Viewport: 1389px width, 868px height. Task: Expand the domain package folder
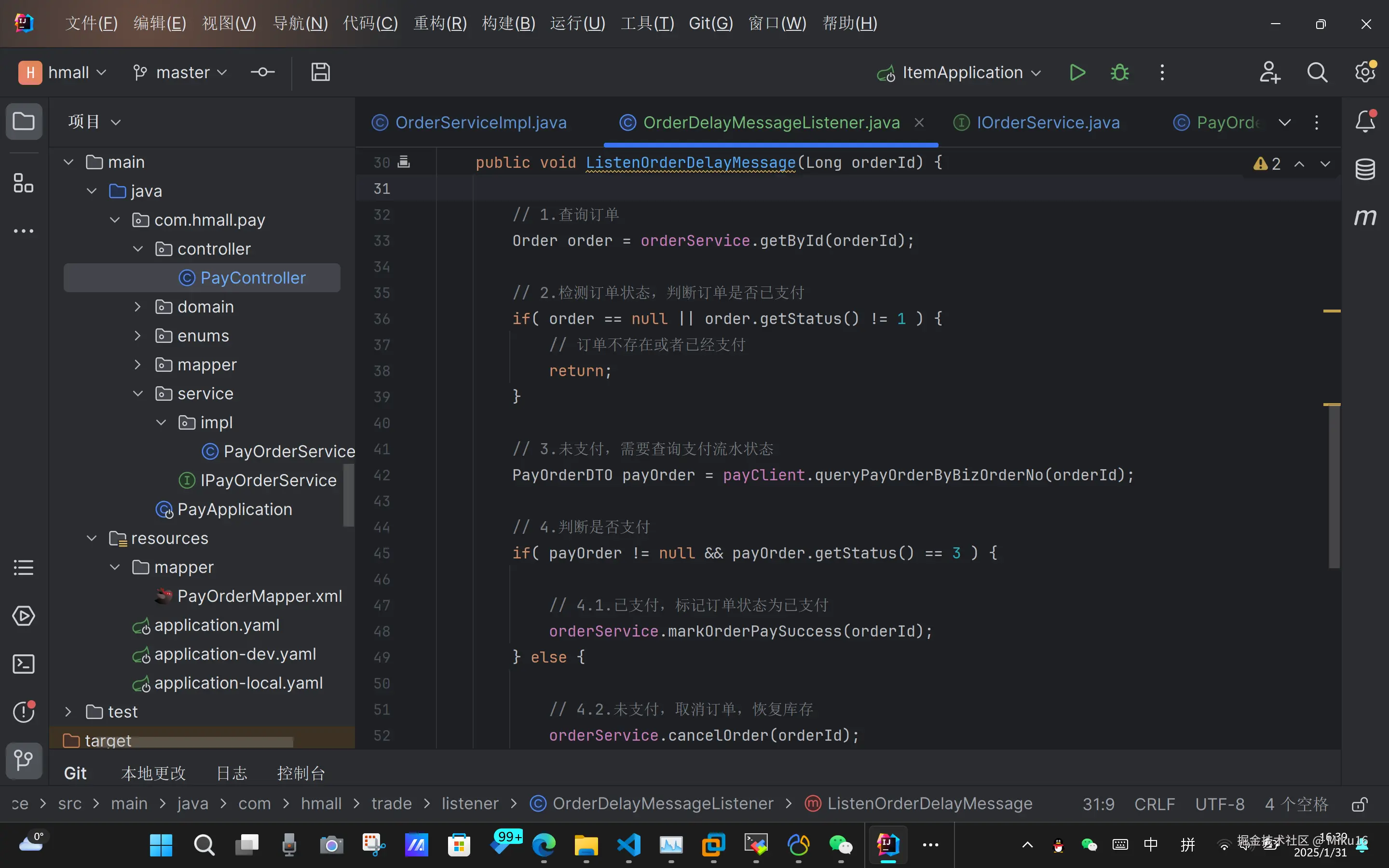coord(138,307)
